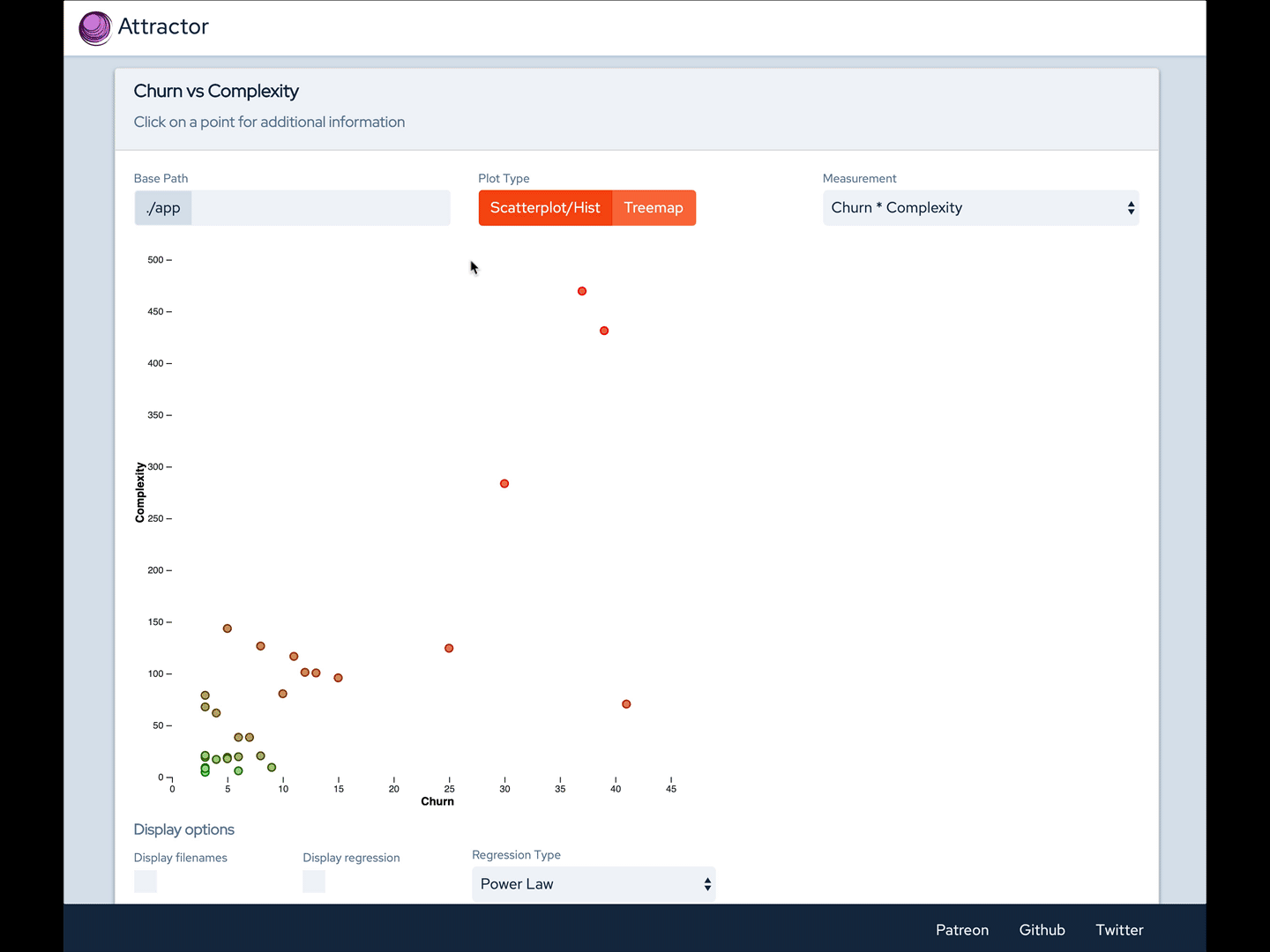Open the Github footer link
The image size is (1270, 952).
[1042, 930]
